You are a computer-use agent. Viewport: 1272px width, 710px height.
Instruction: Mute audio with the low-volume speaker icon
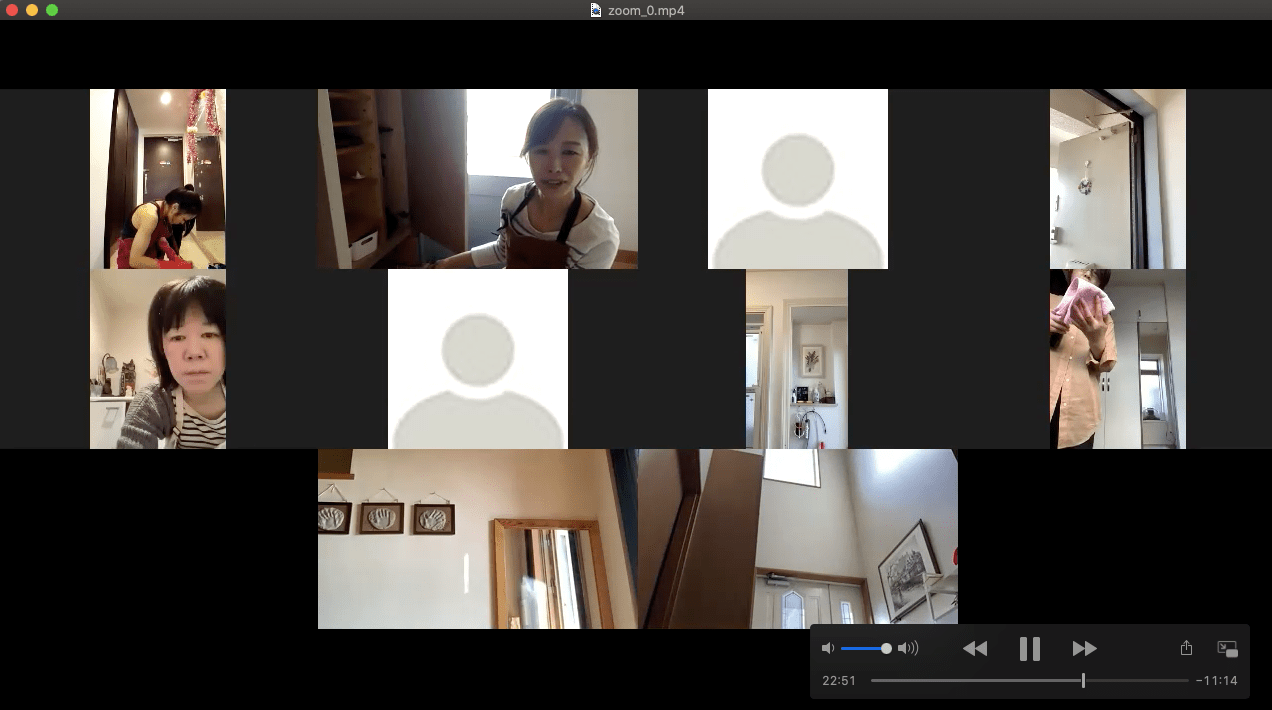(x=827, y=648)
